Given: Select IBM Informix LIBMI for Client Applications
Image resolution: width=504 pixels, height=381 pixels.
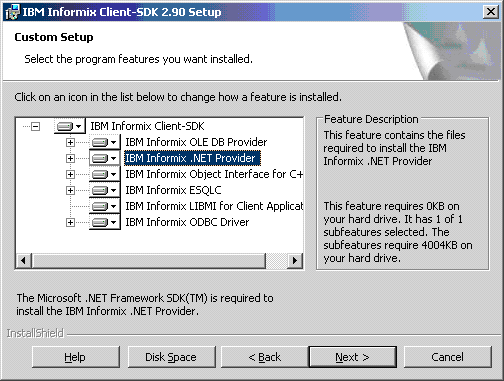Looking at the screenshot, I should click(214, 206).
